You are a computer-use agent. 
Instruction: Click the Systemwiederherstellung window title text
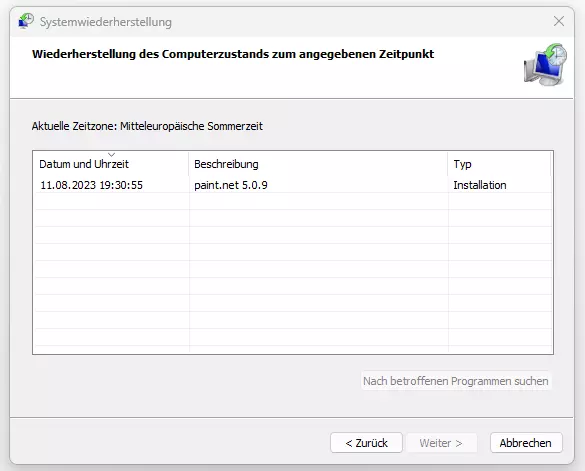pos(106,22)
